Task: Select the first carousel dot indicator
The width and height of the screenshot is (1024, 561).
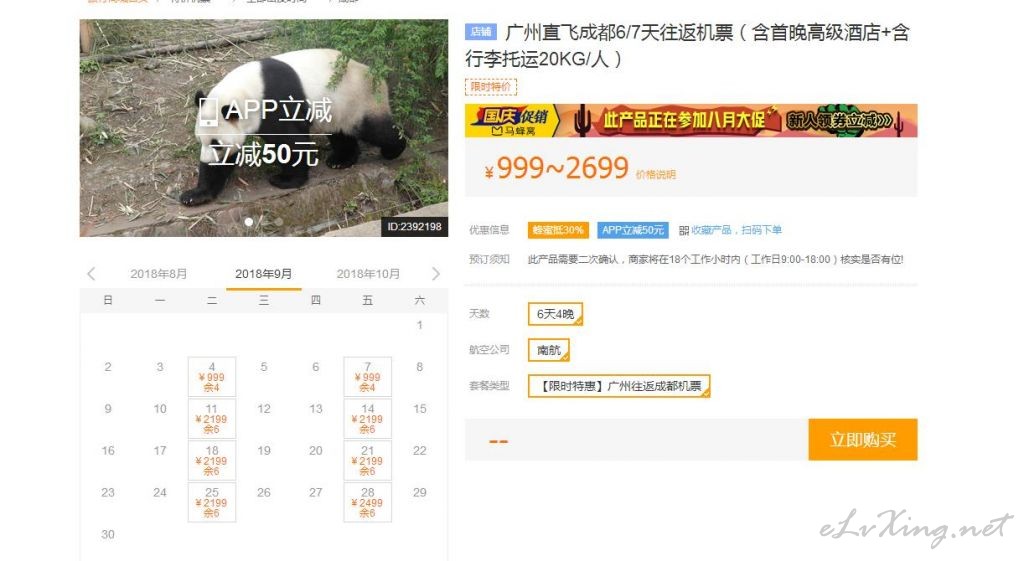Action: pos(248,222)
